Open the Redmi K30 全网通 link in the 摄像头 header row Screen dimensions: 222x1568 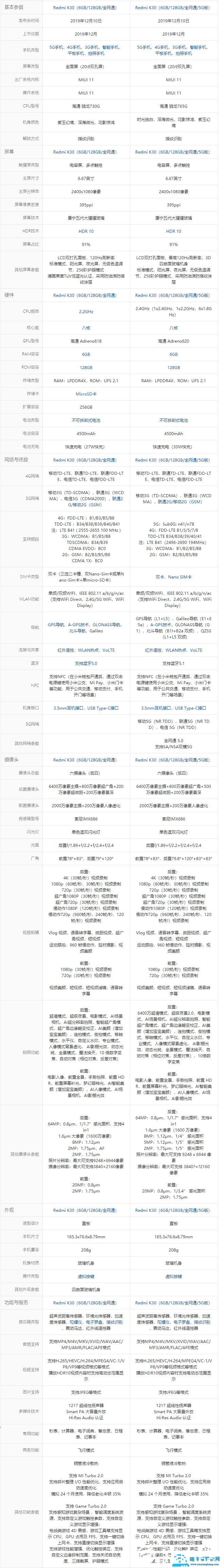point(86,760)
